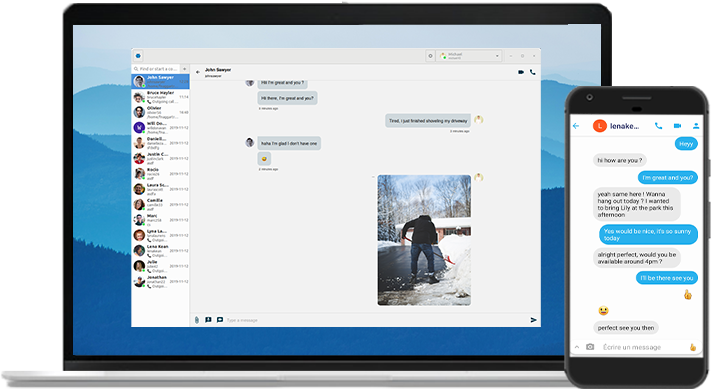
Task: Start an audio call with John Sawyer
Action: (x=533, y=72)
